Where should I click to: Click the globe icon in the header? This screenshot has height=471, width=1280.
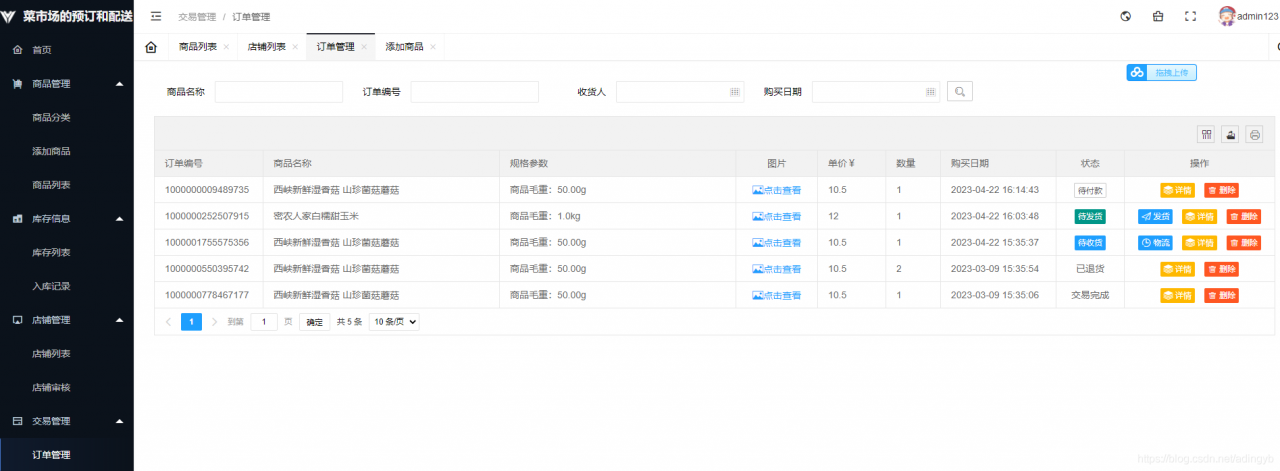pyautogui.click(x=1126, y=16)
